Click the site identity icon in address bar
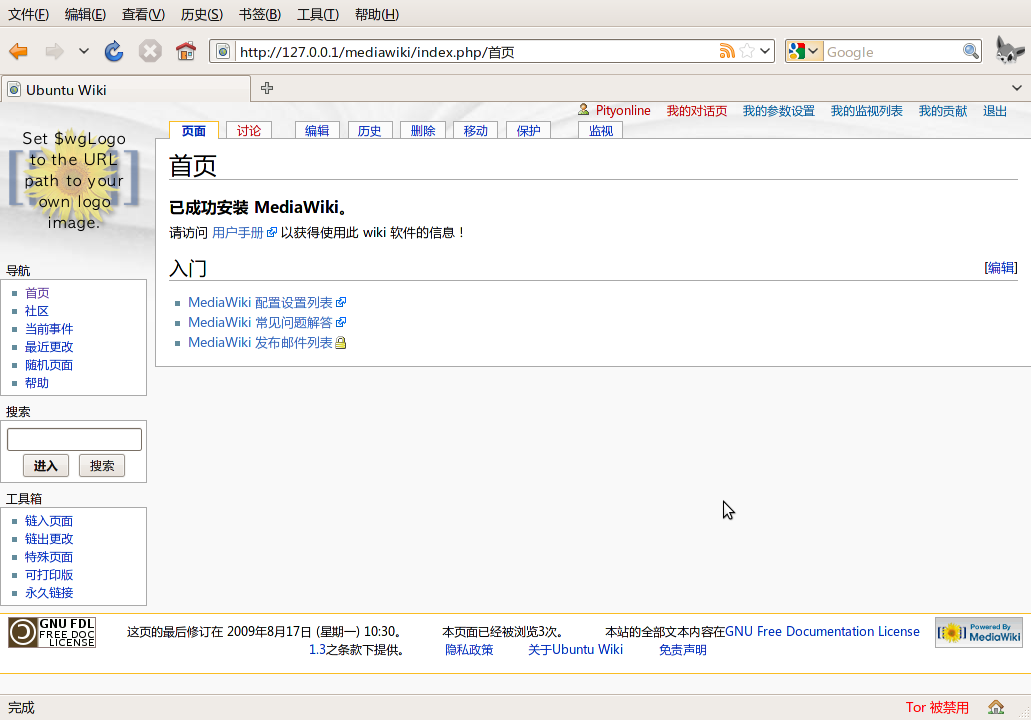 (223, 51)
